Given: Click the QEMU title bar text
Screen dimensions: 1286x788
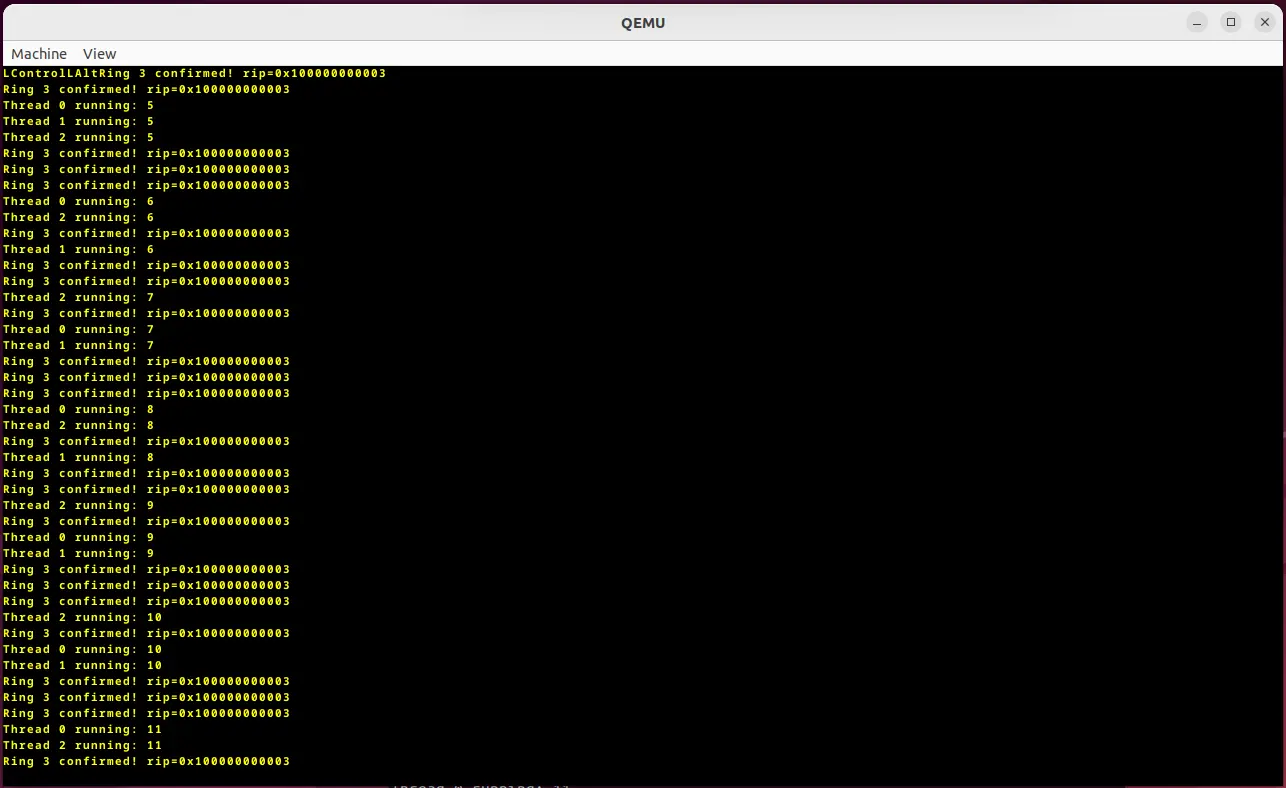Looking at the screenshot, I should click(643, 23).
